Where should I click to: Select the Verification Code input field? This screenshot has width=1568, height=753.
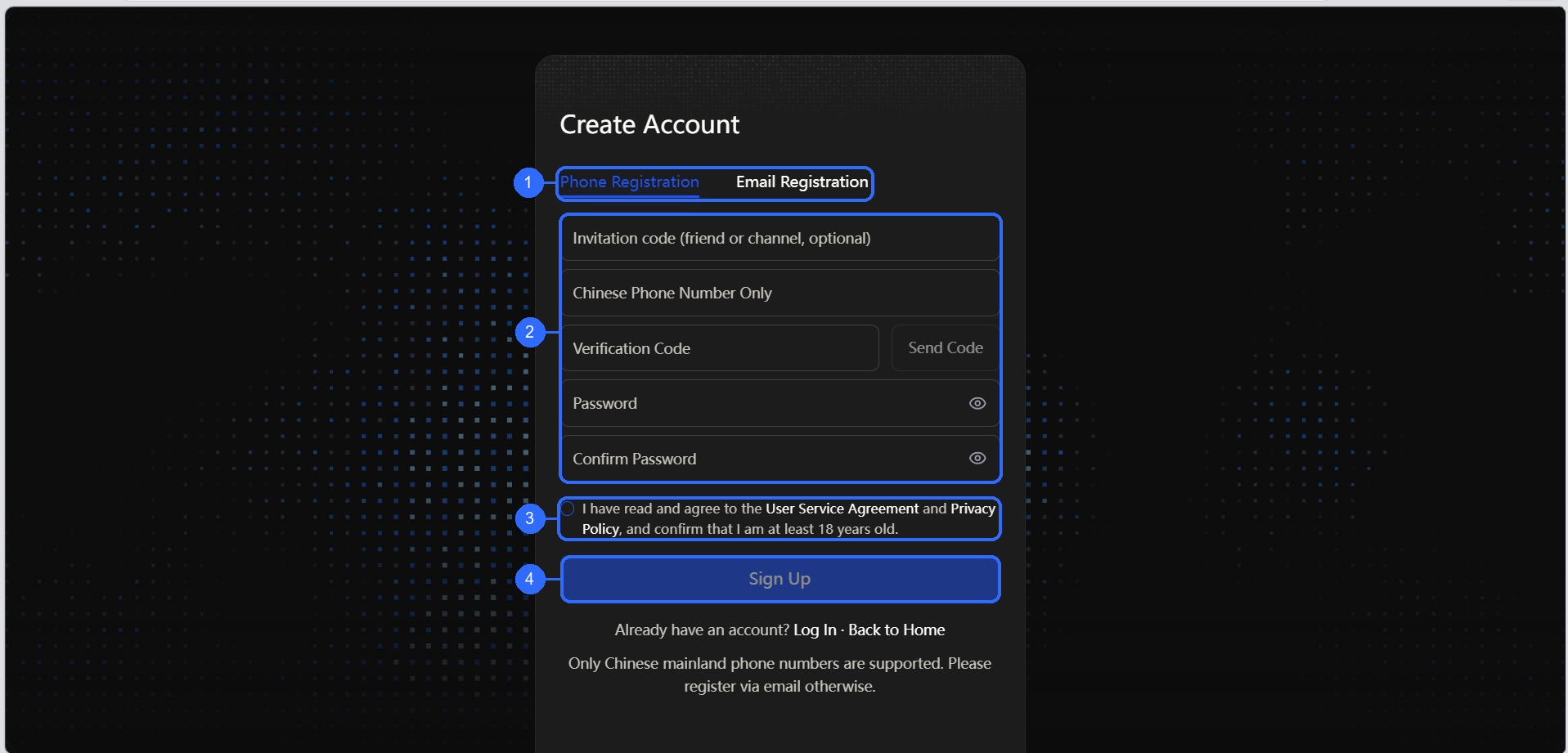[x=720, y=348]
